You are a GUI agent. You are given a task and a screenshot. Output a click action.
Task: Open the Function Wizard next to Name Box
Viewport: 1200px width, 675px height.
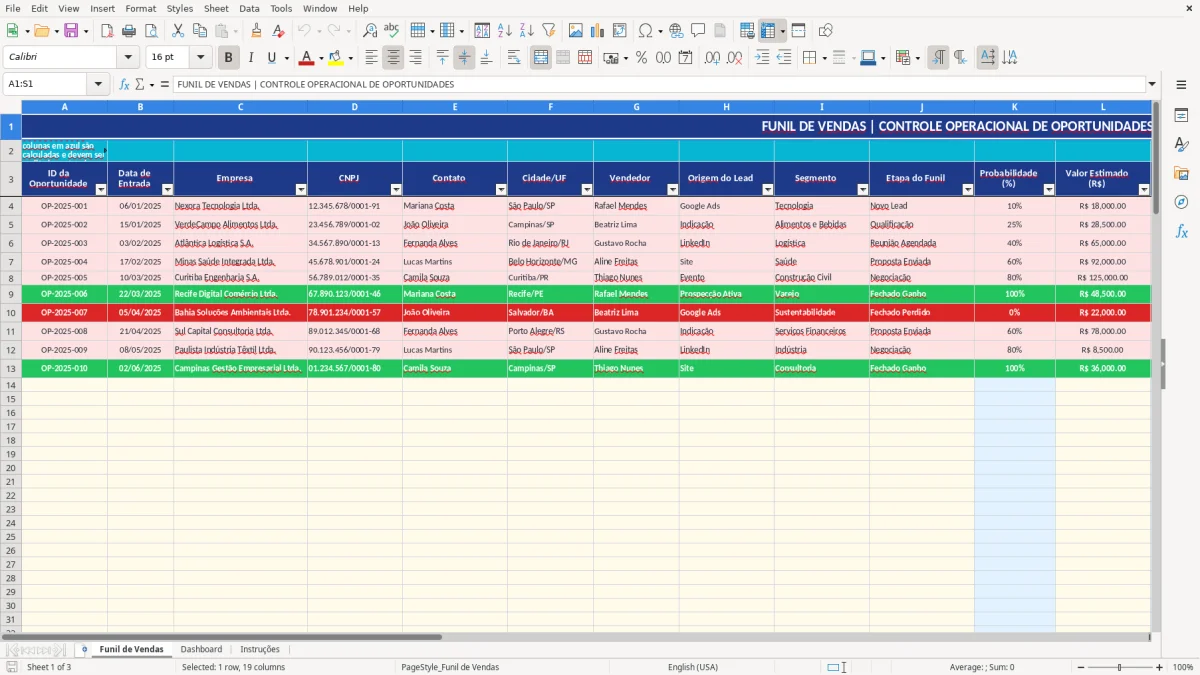[x=124, y=84]
